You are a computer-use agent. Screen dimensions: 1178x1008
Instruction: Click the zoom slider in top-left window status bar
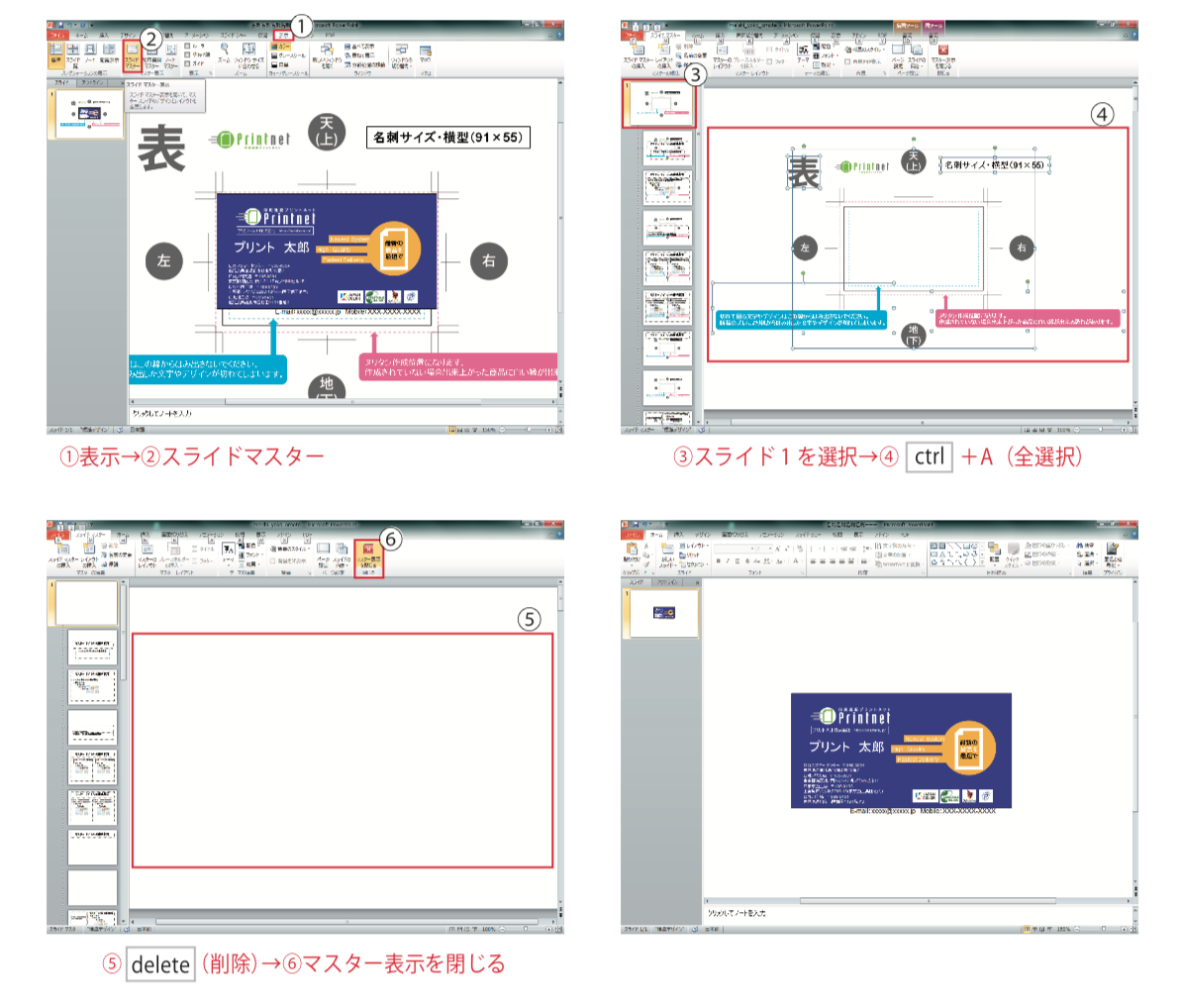tap(526, 429)
